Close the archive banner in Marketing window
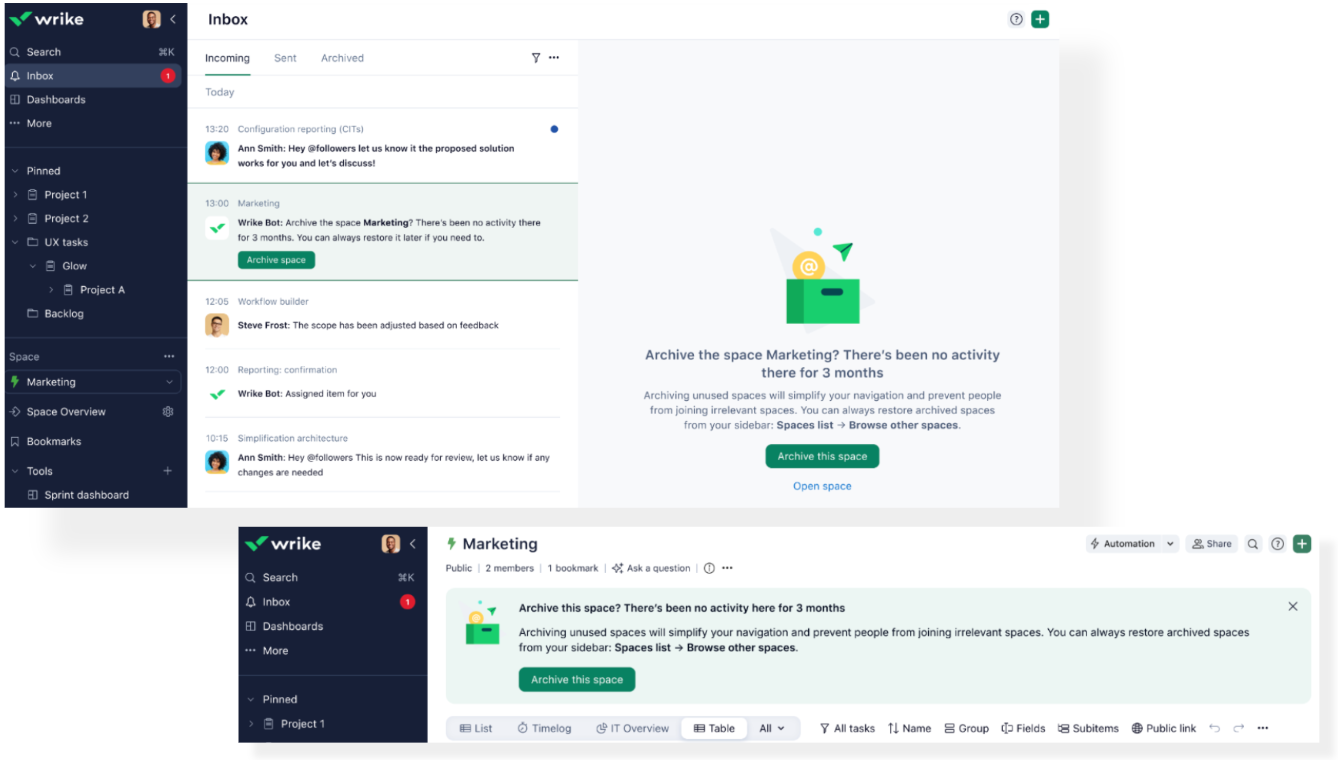Screen dimensions: 1338x760 coord(1292,606)
